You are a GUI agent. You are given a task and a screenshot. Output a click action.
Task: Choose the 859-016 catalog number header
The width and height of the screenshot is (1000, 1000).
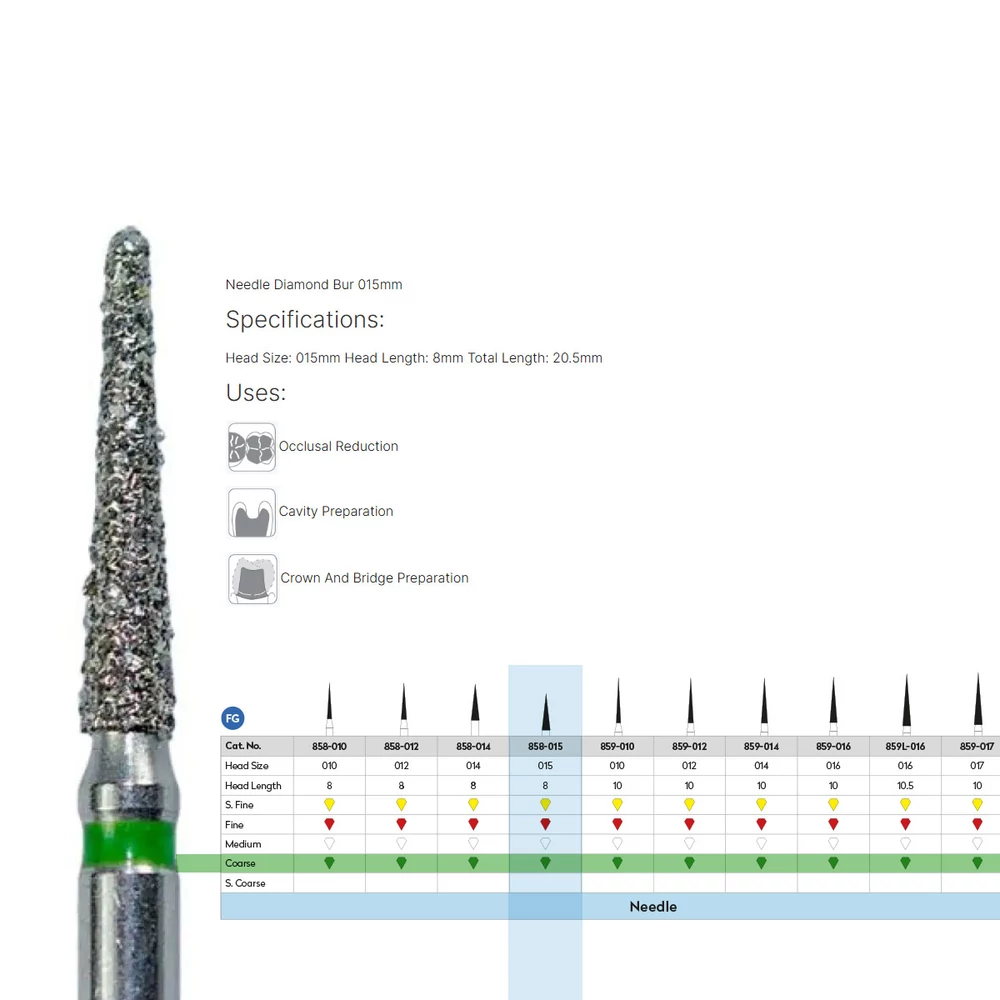[833, 746]
